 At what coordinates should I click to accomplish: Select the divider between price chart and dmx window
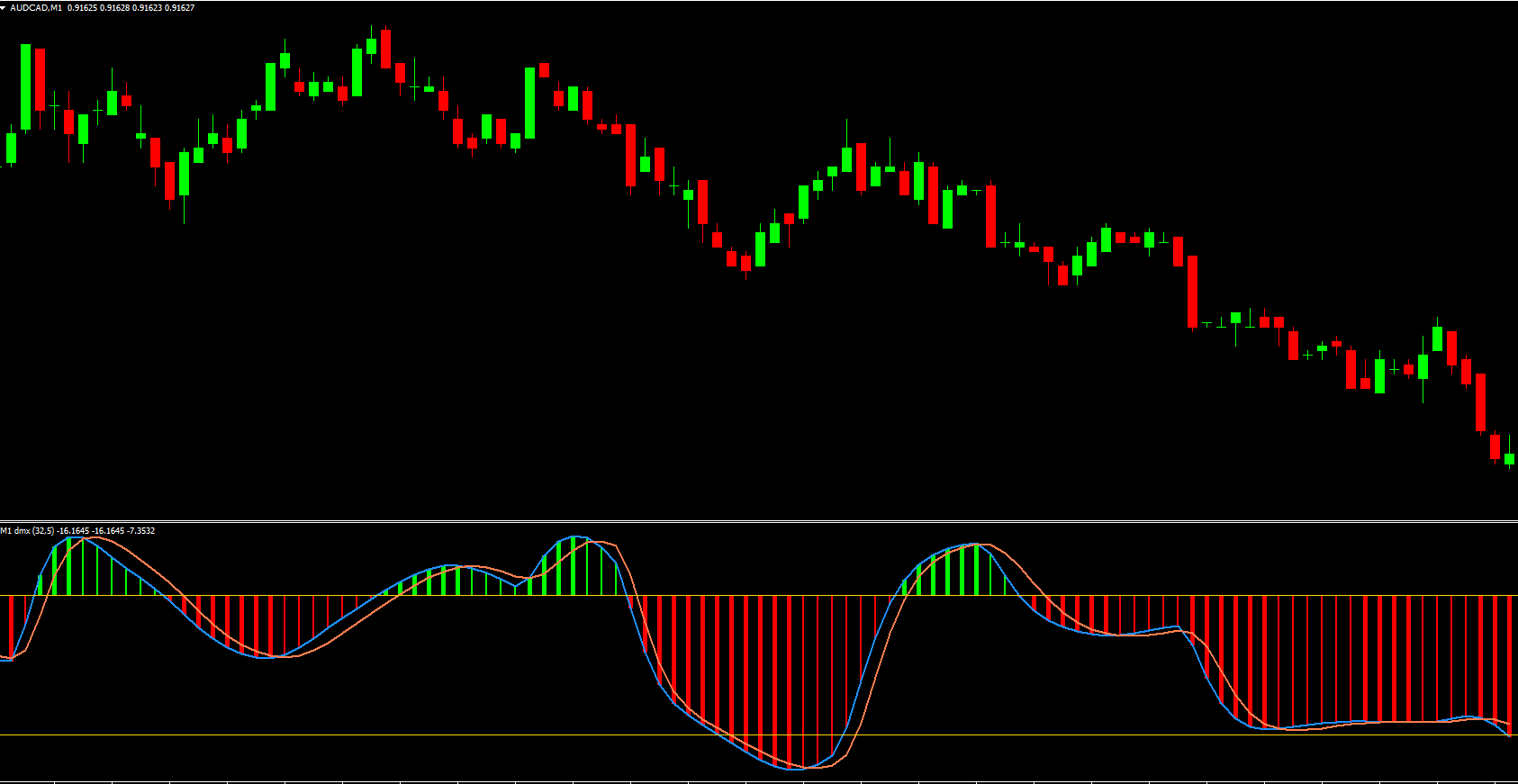759,521
